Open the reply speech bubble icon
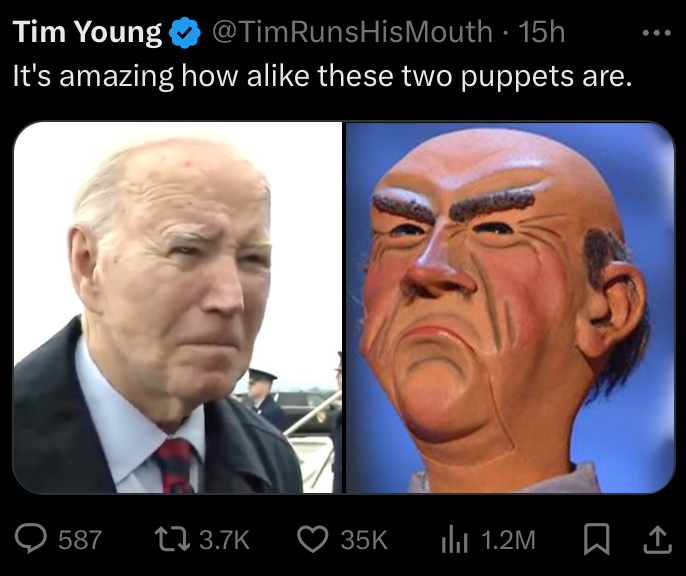This screenshot has height=576, width=686. (x=31, y=539)
